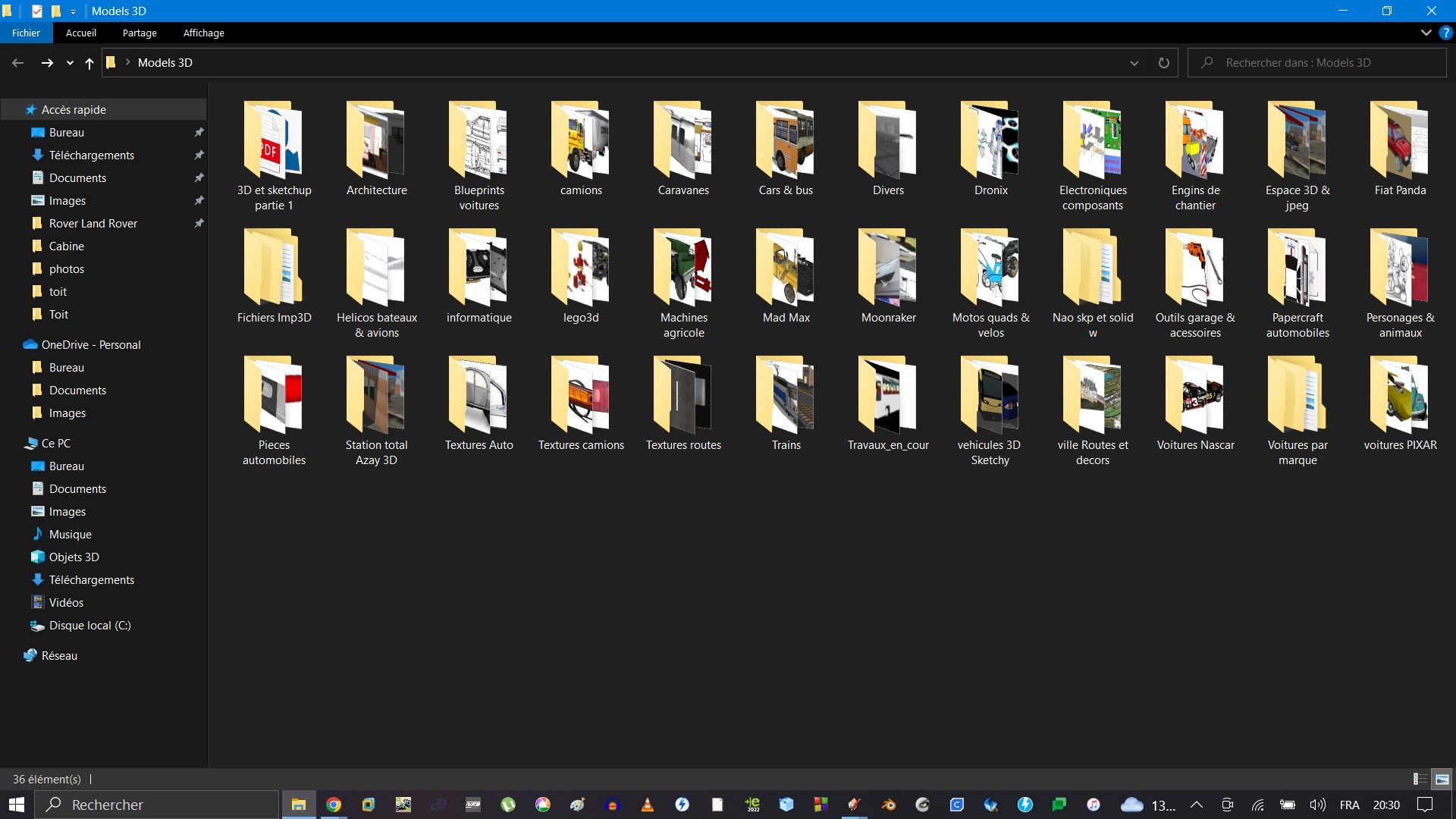The width and height of the screenshot is (1456, 819).
Task: Open VLC media player from taskbar
Action: pos(648,805)
